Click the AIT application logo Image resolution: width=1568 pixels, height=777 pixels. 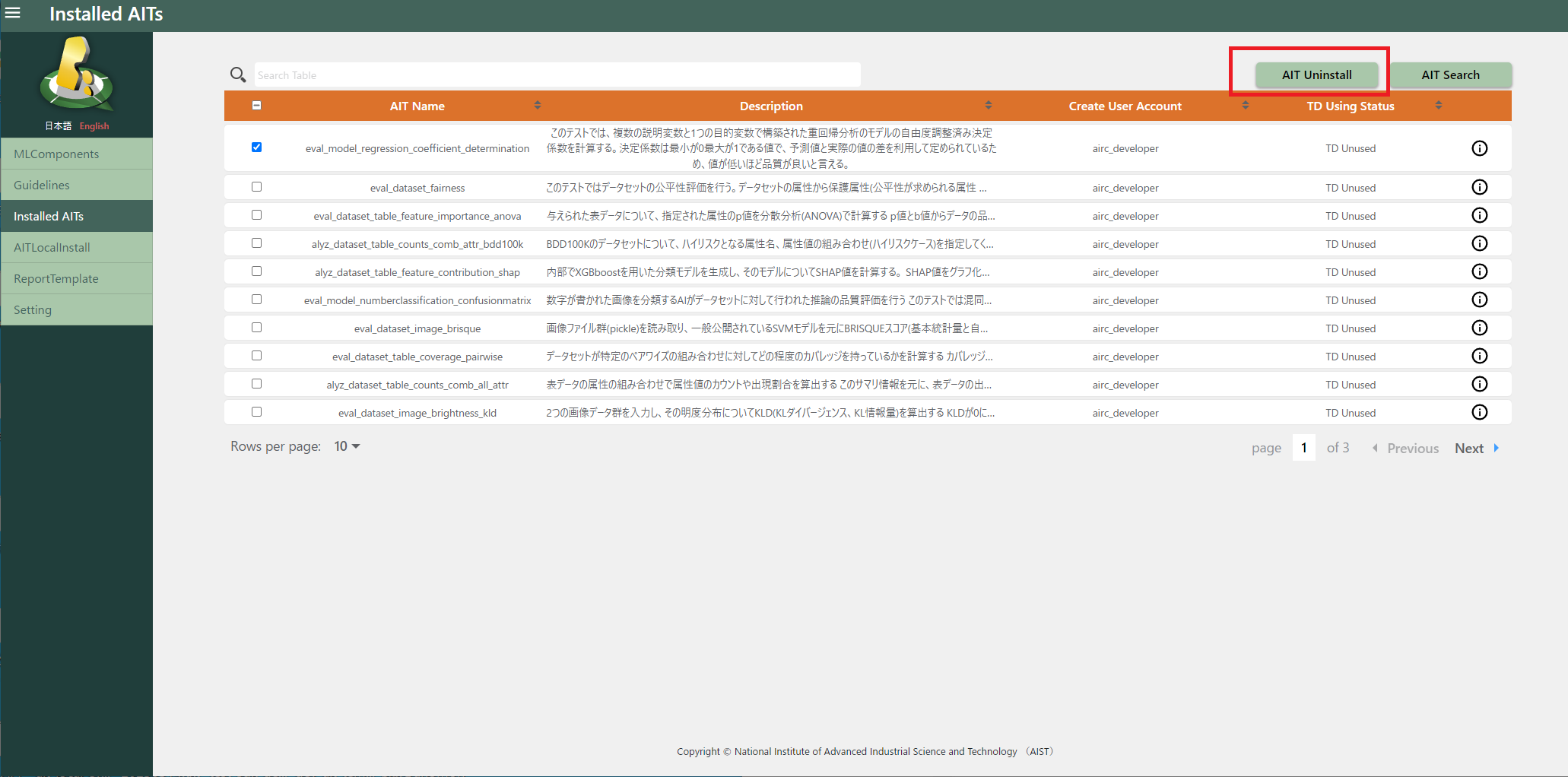click(76, 75)
